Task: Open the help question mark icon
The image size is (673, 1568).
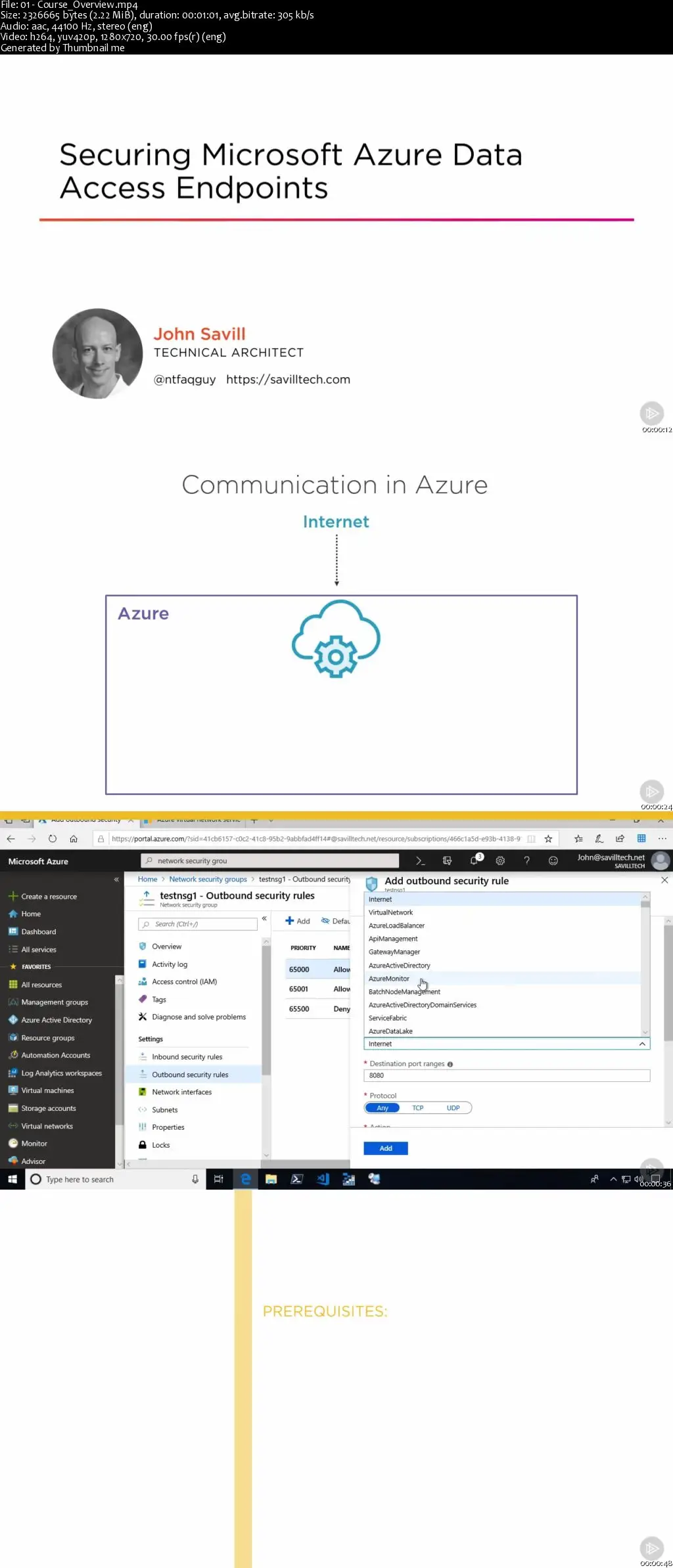Action: tap(526, 861)
